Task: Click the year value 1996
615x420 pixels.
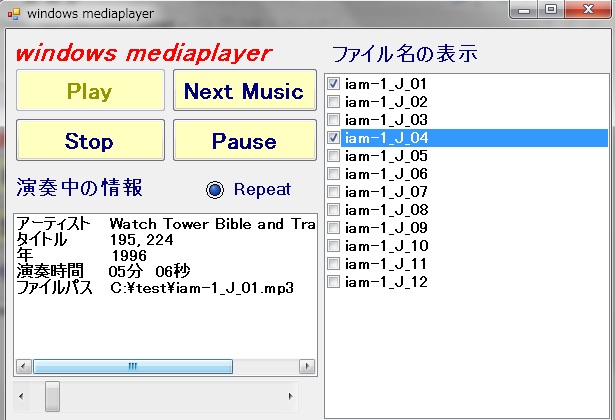Action: pyautogui.click(x=129, y=256)
